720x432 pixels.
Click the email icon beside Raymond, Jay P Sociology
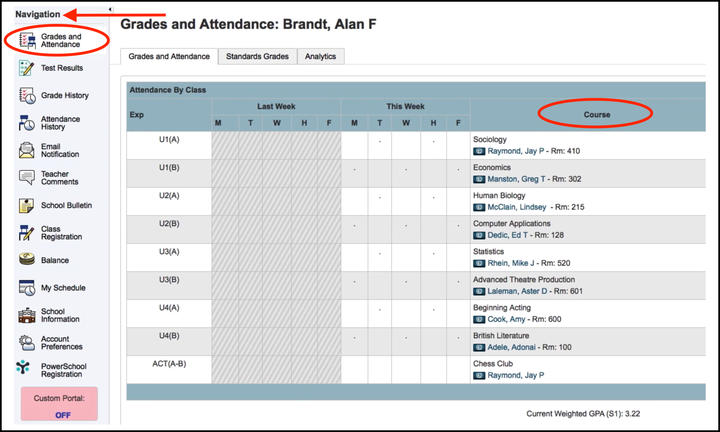pyautogui.click(x=479, y=151)
